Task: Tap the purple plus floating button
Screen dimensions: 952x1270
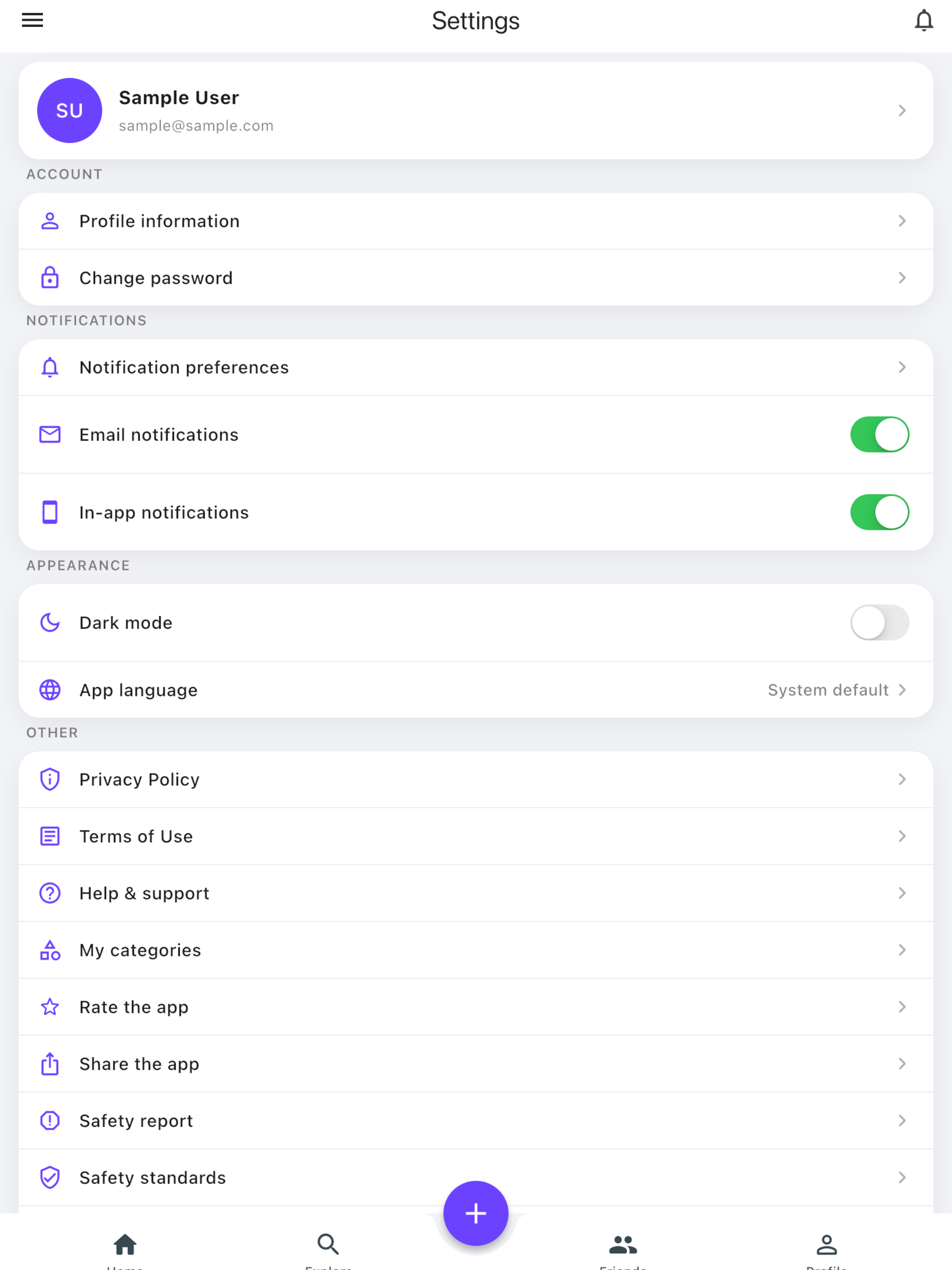Action: (x=476, y=1212)
